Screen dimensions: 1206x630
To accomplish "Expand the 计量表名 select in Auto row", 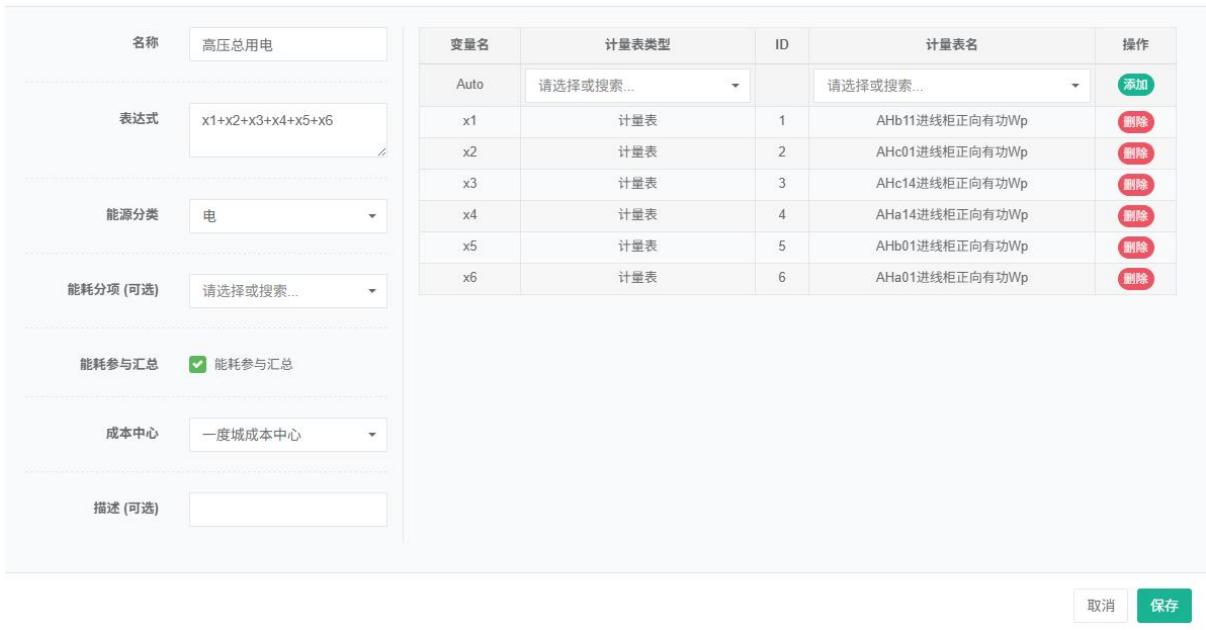I will (951, 86).
